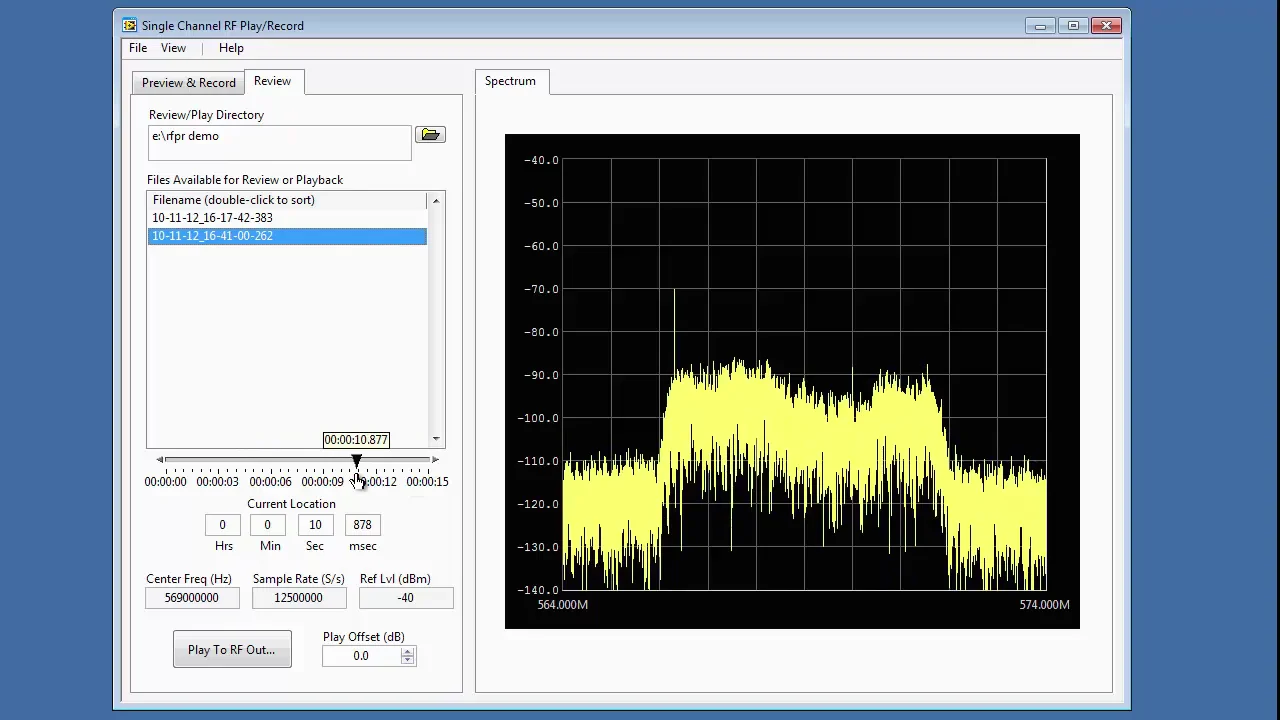Click the 00:00:03 slider tick label
Image resolution: width=1280 pixels, height=720 pixels.
pyautogui.click(x=217, y=482)
